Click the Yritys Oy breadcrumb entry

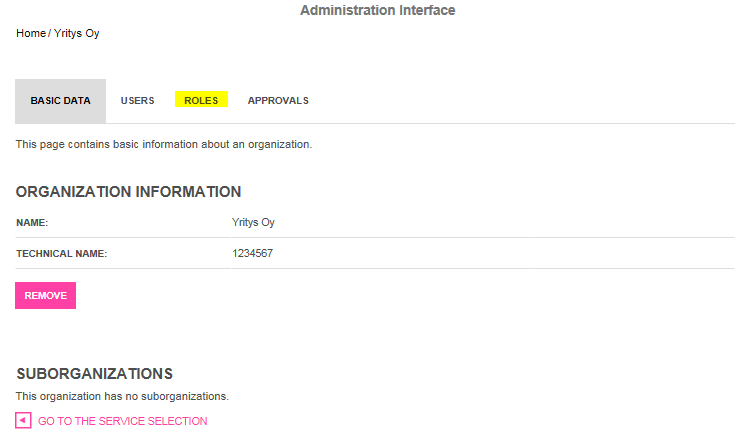[76, 34]
